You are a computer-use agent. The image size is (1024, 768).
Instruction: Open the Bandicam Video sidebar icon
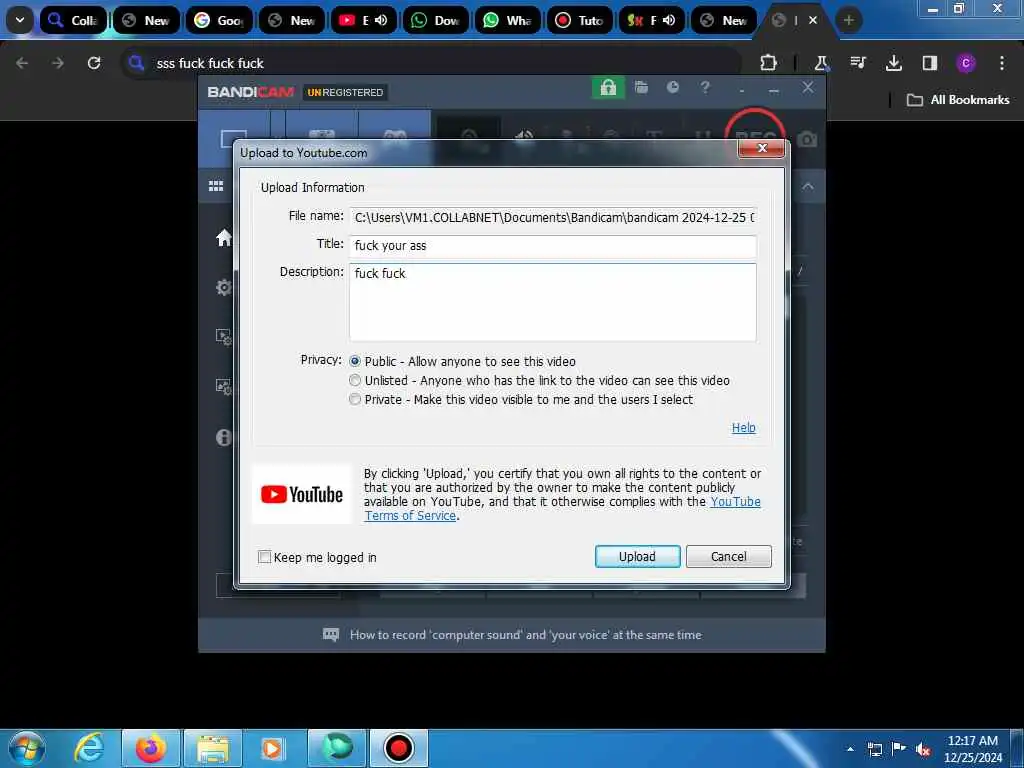click(224, 337)
